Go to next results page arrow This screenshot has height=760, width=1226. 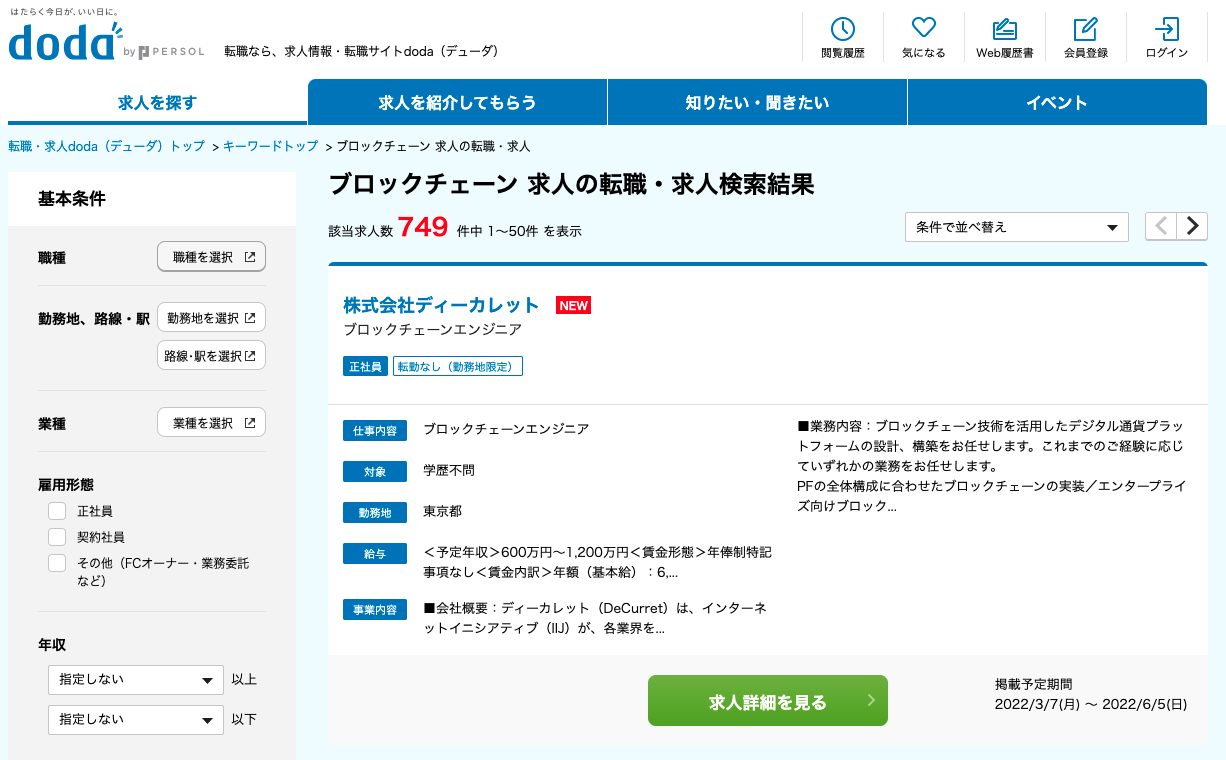(x=1192, y=226)
